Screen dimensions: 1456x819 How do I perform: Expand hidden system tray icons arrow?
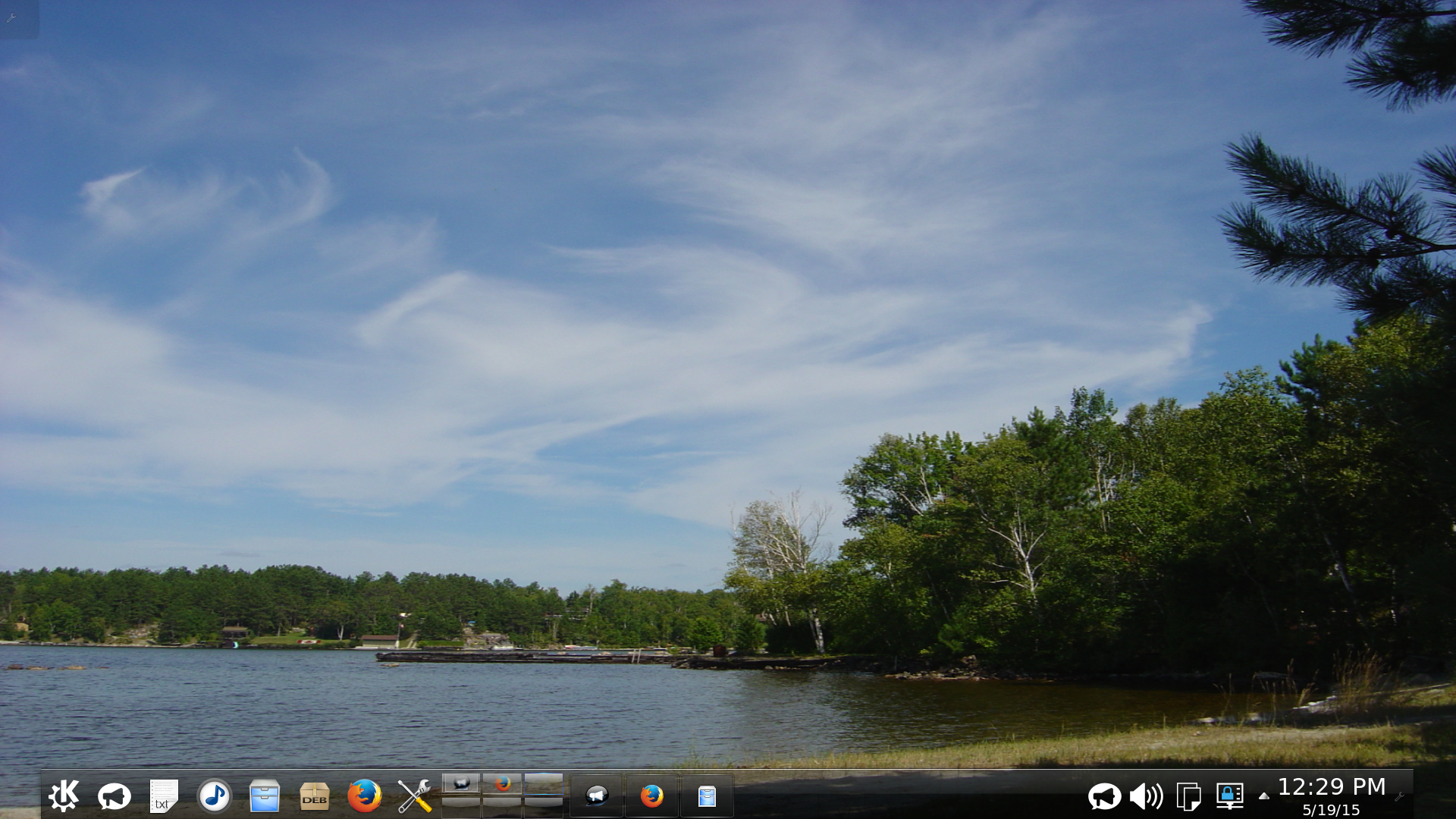(1263, 796)
